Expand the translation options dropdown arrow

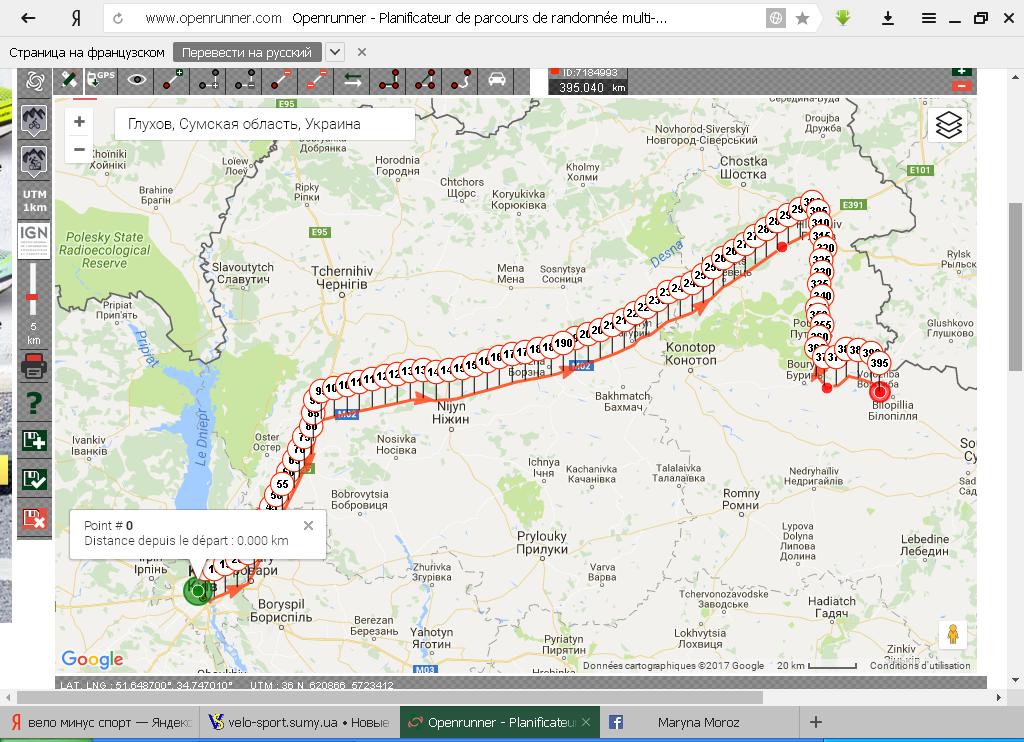coord(335,52)
